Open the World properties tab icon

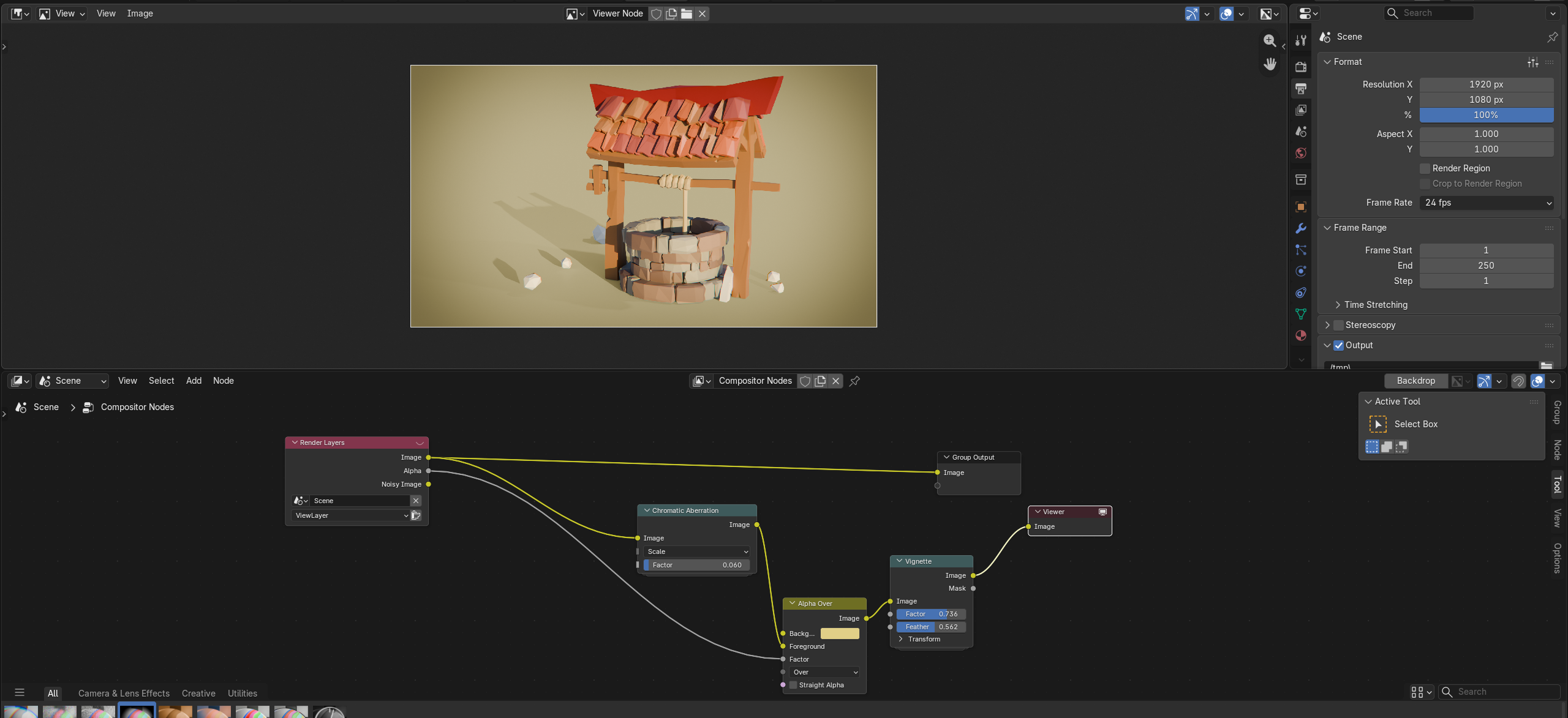pyautogui.click(x=1301, y=153)
